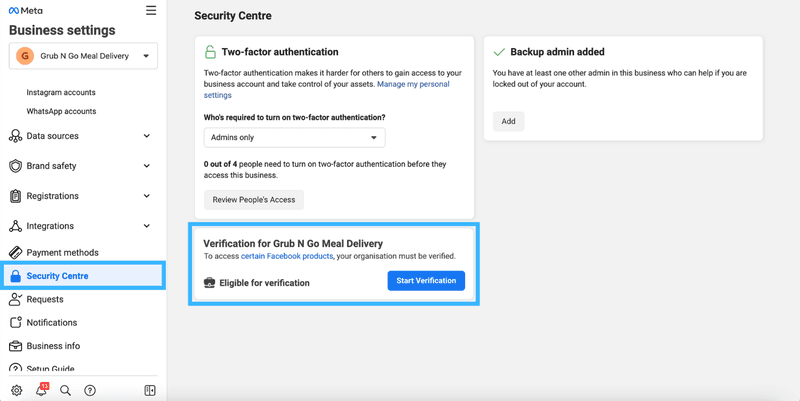Open the certain Facebook products link
The width and height of the screenshot is (800, 401).
287,256
